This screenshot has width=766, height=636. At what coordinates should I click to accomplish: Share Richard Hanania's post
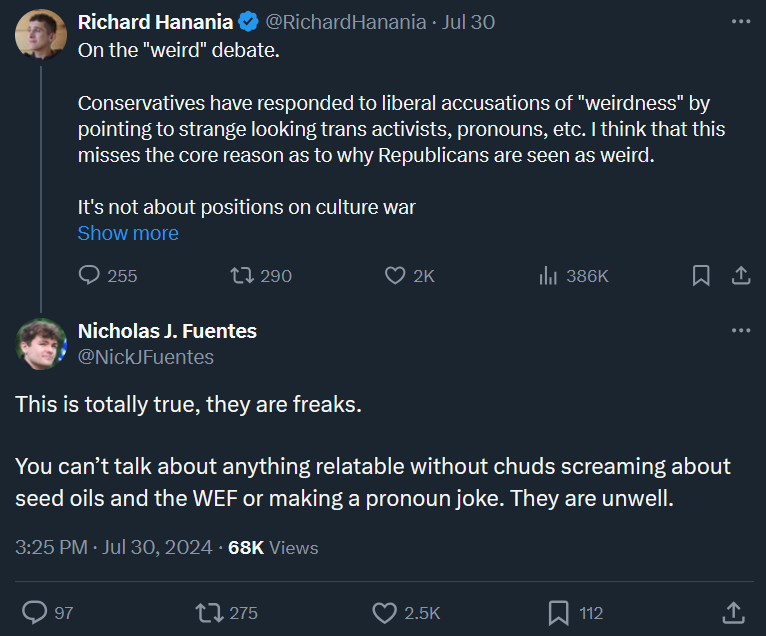click(741, 276)
